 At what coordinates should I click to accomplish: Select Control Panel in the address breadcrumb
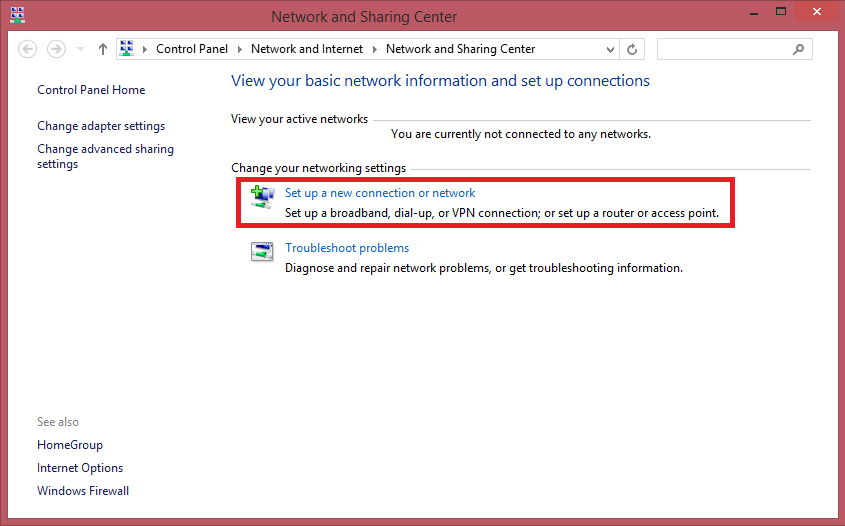pos(192,49)
